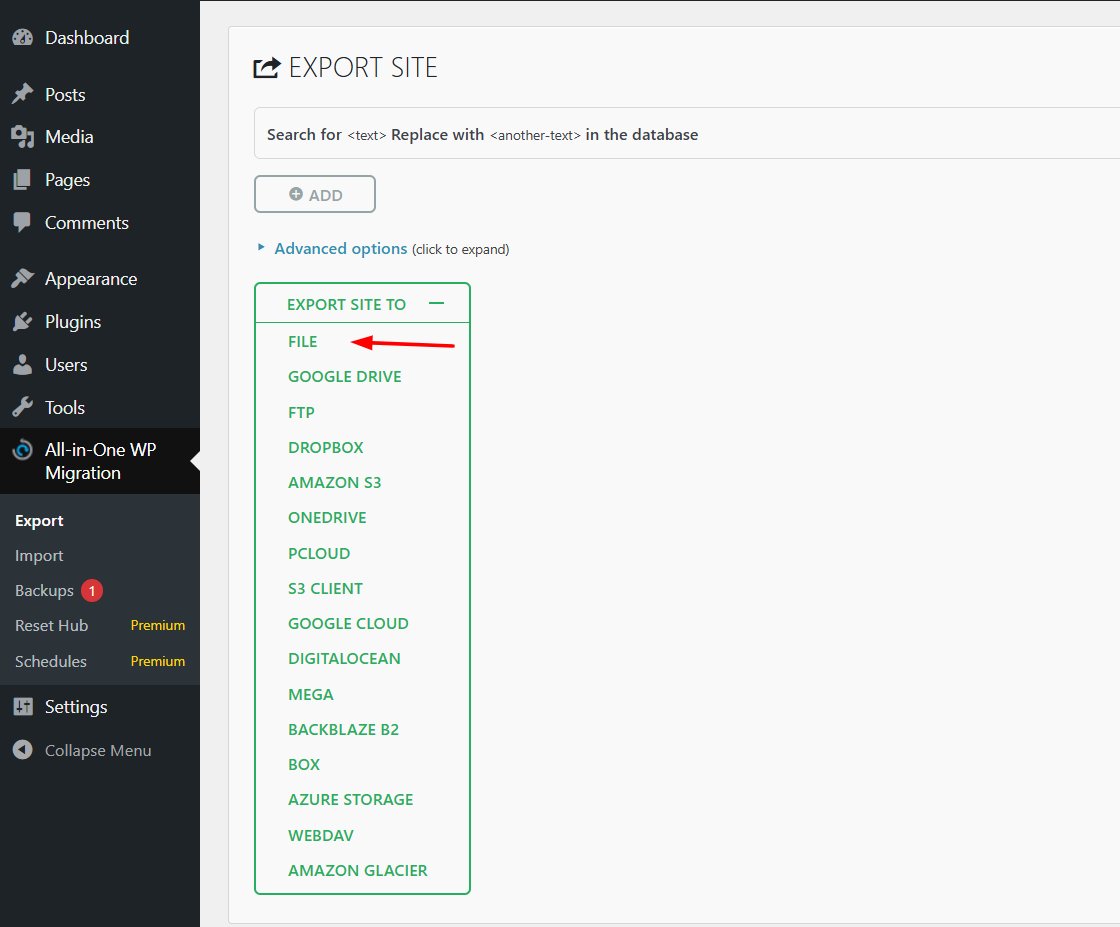Click the Collapse Menu arrow icon
This screenshot has height=927, width=1120.
point(23,750)
